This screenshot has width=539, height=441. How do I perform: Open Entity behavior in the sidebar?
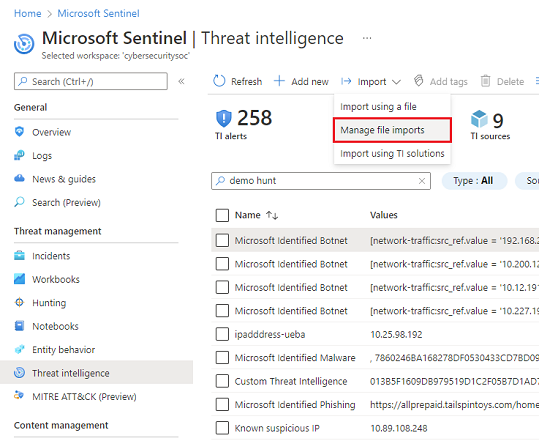tap(64, 350)
